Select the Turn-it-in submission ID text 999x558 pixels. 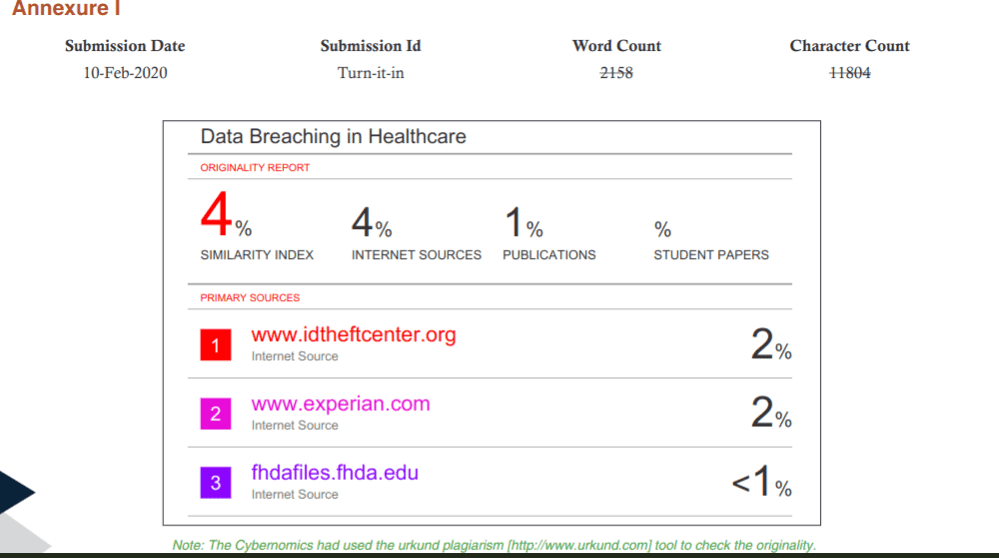click(x=371, y=73)
